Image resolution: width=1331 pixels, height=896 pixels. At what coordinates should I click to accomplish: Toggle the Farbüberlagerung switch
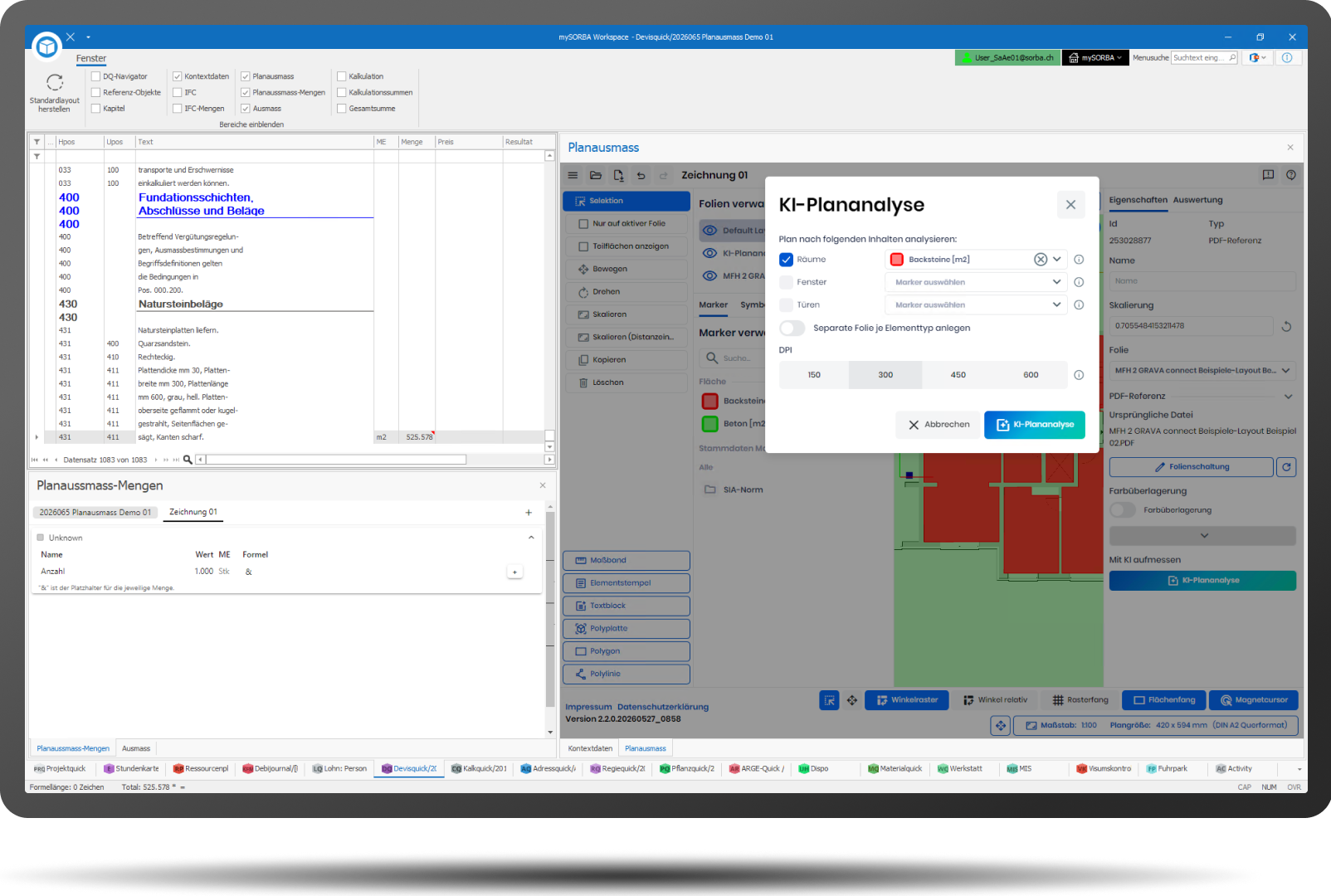1123,510
